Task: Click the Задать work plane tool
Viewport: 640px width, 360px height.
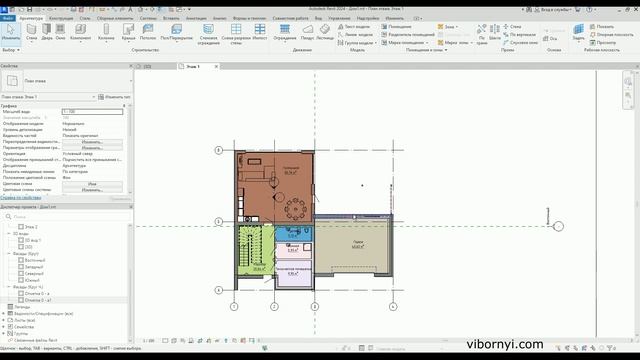Action: tap(578, 32)
